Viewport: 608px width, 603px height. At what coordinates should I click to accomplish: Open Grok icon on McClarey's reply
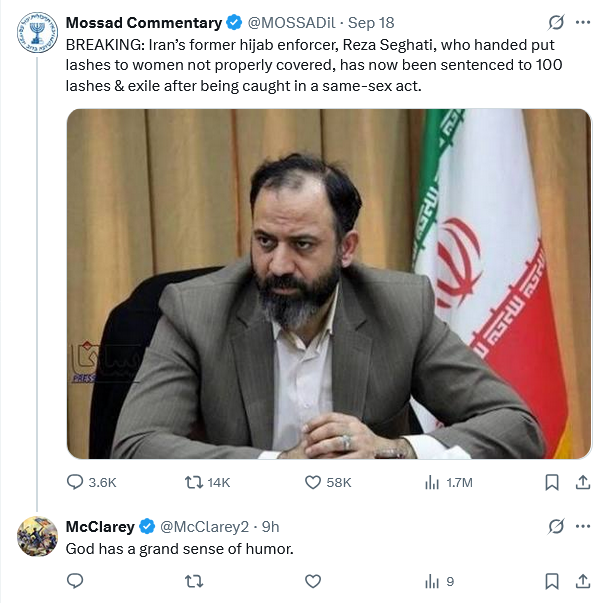tap(558, 526)
